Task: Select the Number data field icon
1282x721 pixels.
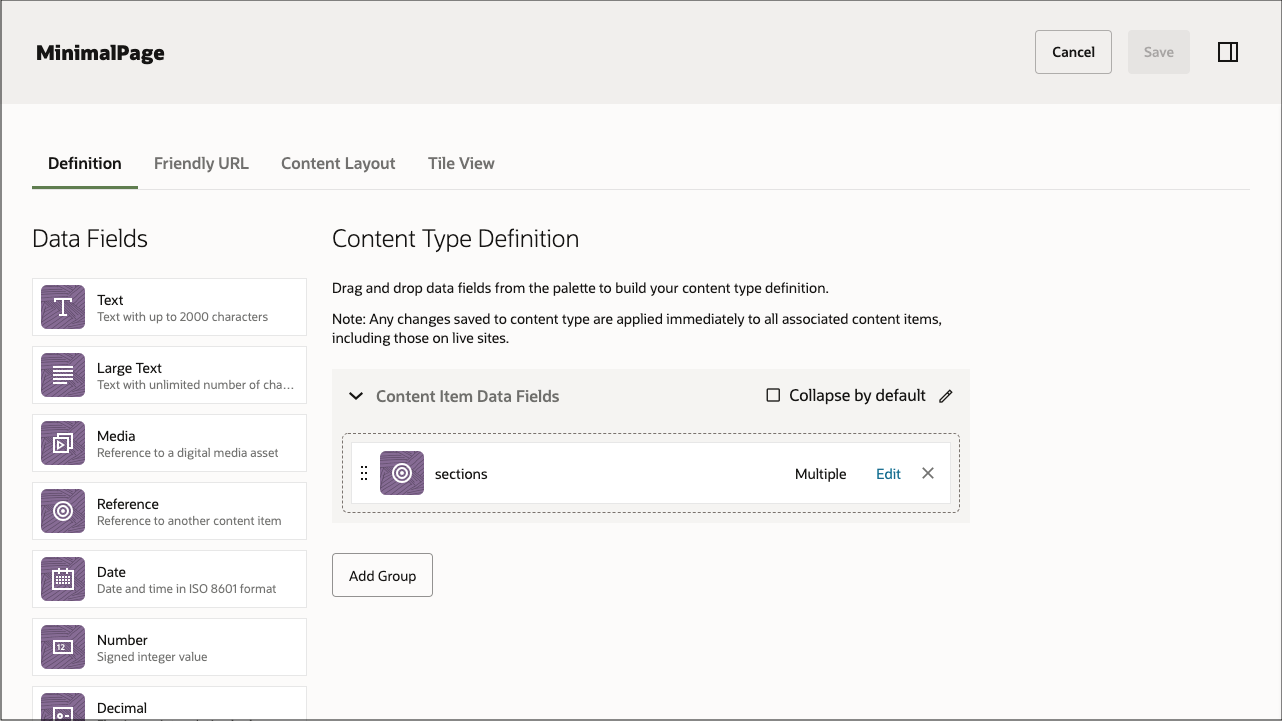Action: pyautogui.click(x=62, y=647)
